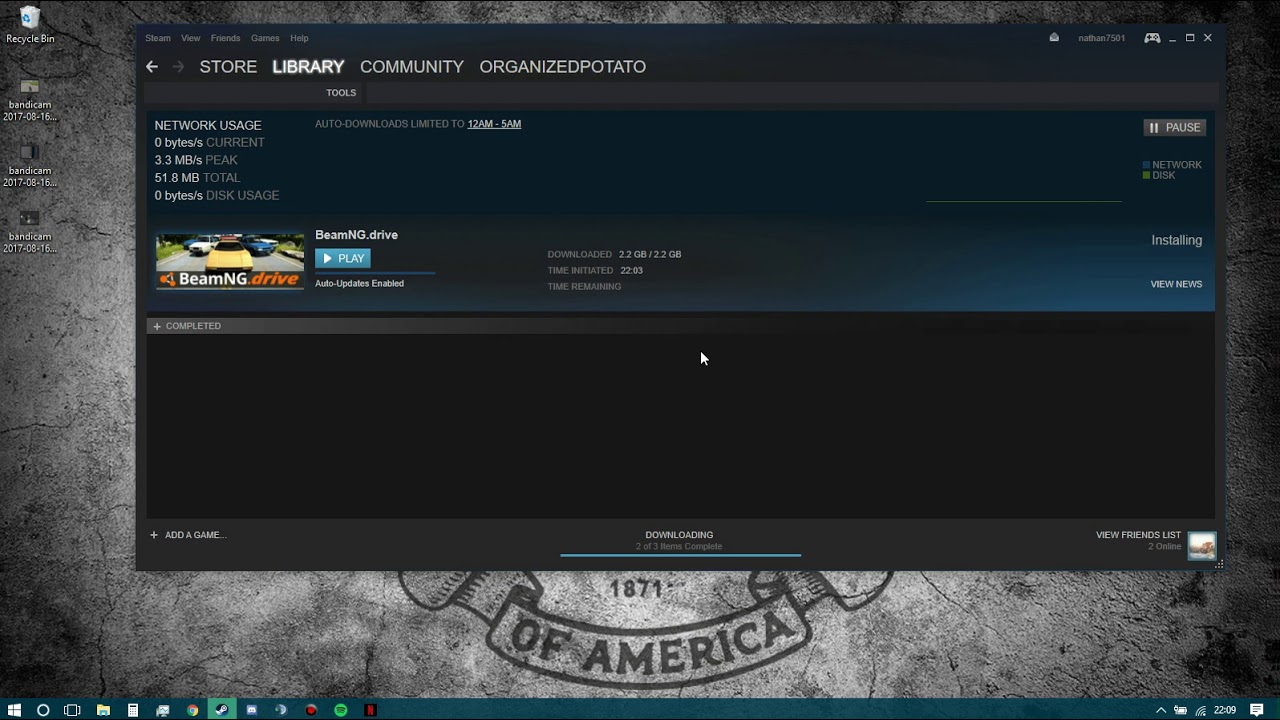Open the COMMUNITY tab
1280x720 pixels.
pos(412,67)
